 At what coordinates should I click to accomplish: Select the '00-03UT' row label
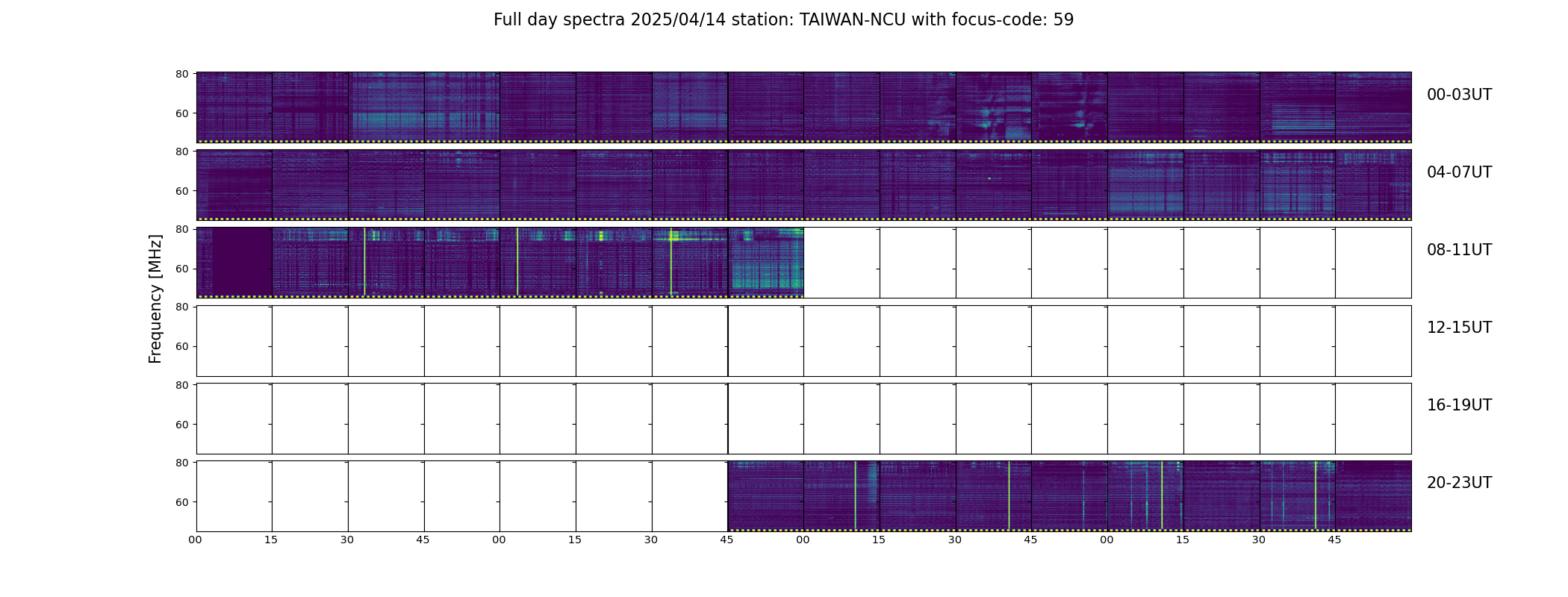1459,95
